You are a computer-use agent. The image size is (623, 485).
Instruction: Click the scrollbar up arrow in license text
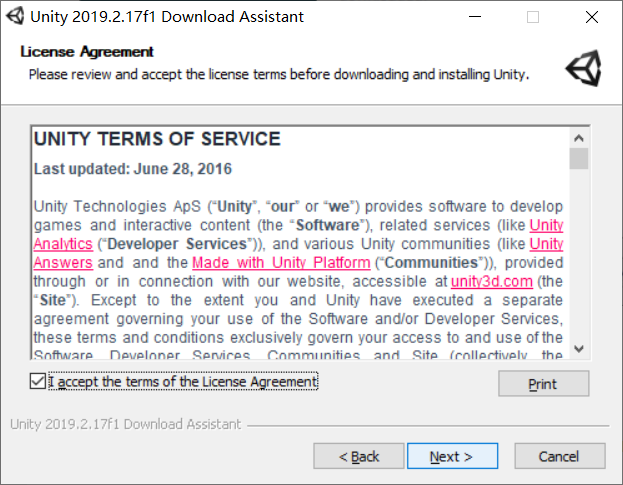click(x=579, y=138)
